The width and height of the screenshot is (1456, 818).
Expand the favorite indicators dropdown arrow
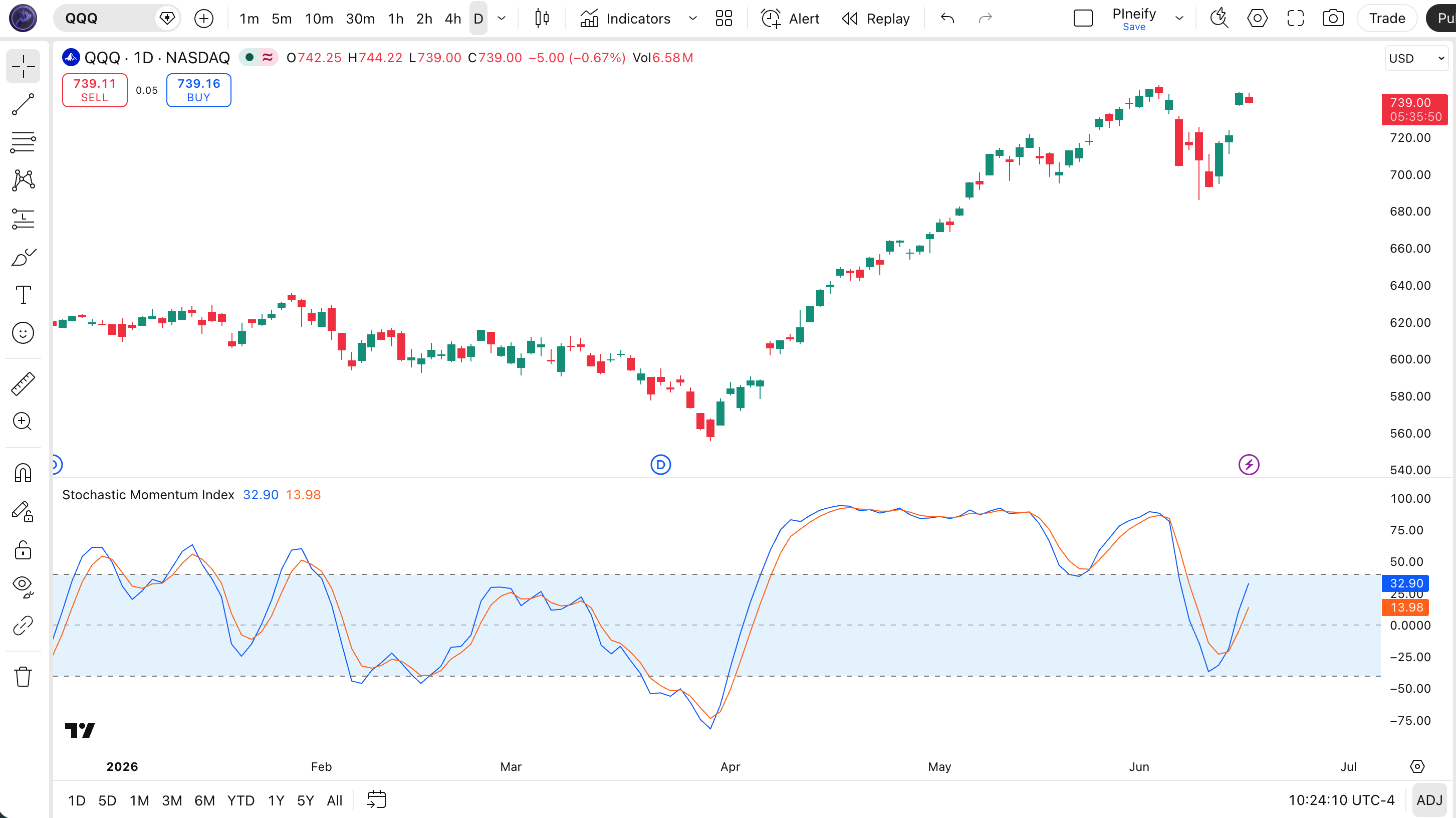(693, 19)
